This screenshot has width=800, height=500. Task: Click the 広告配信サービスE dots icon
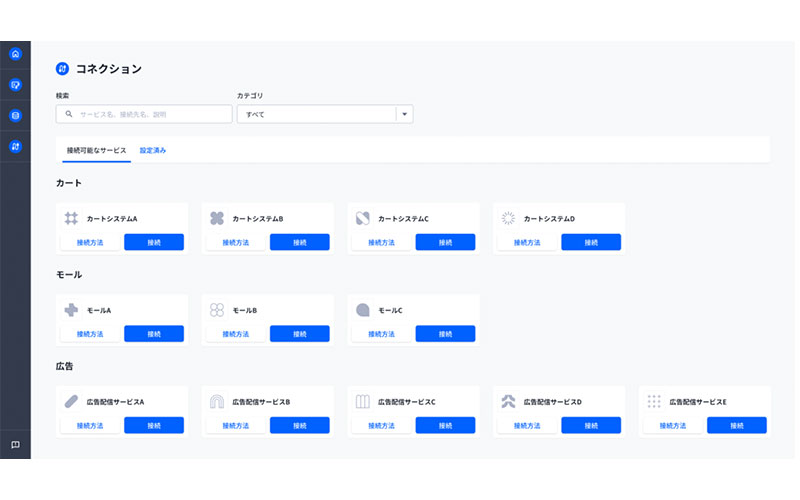click(654, 402)
